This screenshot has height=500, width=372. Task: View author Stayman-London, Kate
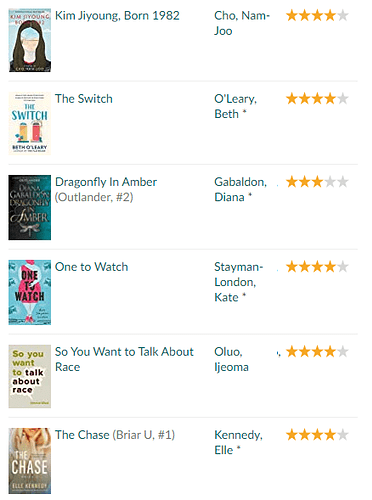click(239, 282)
